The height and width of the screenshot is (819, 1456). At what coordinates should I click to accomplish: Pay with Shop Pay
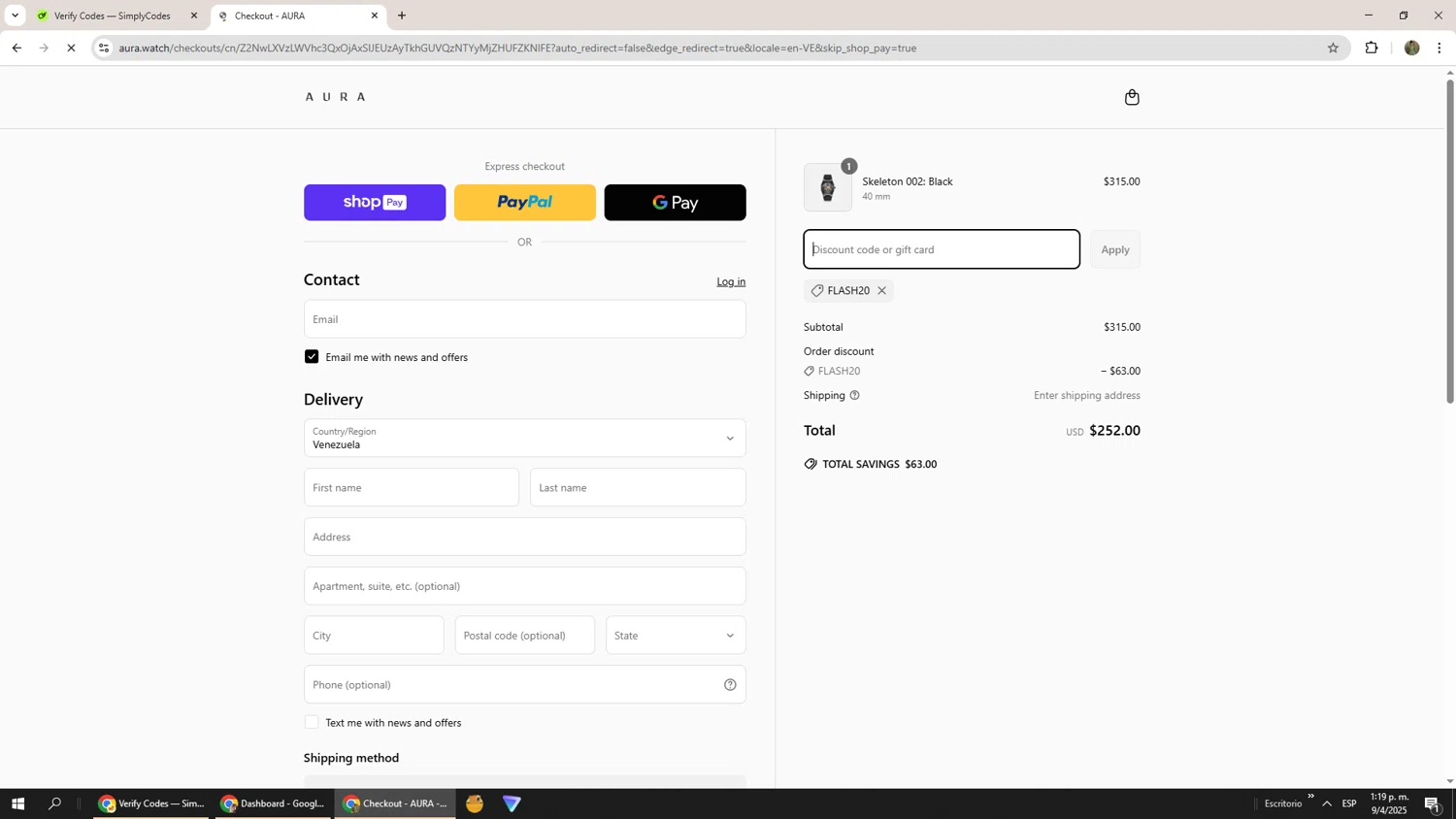pos(375,203)
